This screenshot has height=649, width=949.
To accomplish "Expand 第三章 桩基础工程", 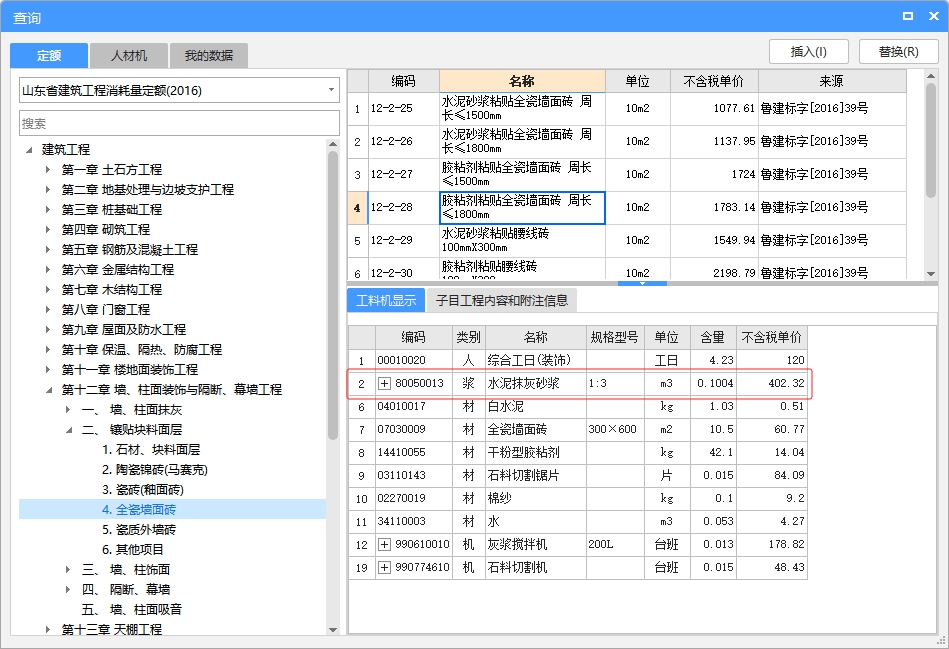I will coord(48,209).
